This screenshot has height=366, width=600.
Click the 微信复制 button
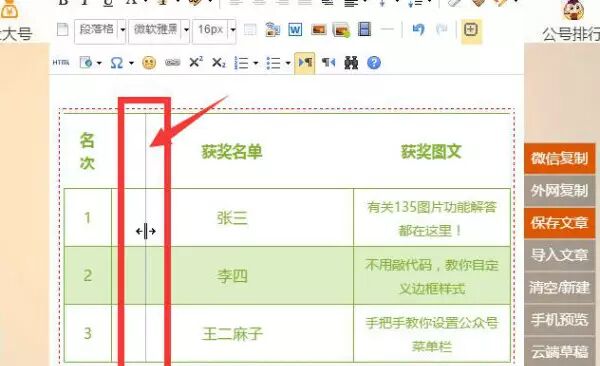pos(559,158)
